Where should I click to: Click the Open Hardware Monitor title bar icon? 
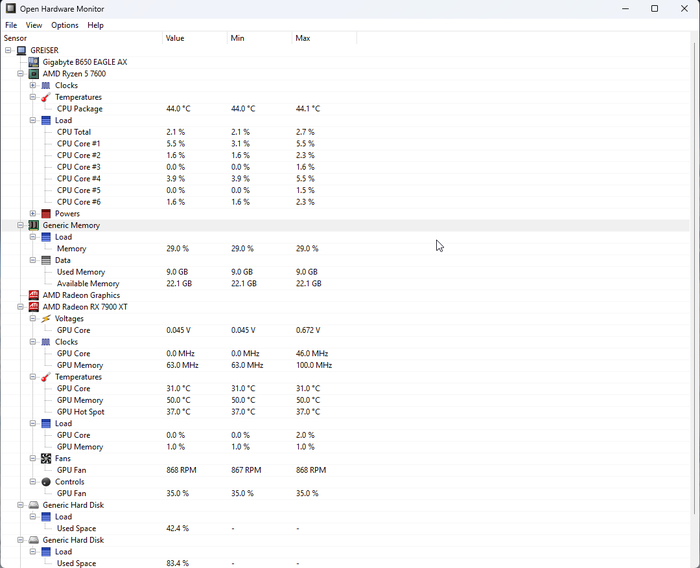[11, 8]
